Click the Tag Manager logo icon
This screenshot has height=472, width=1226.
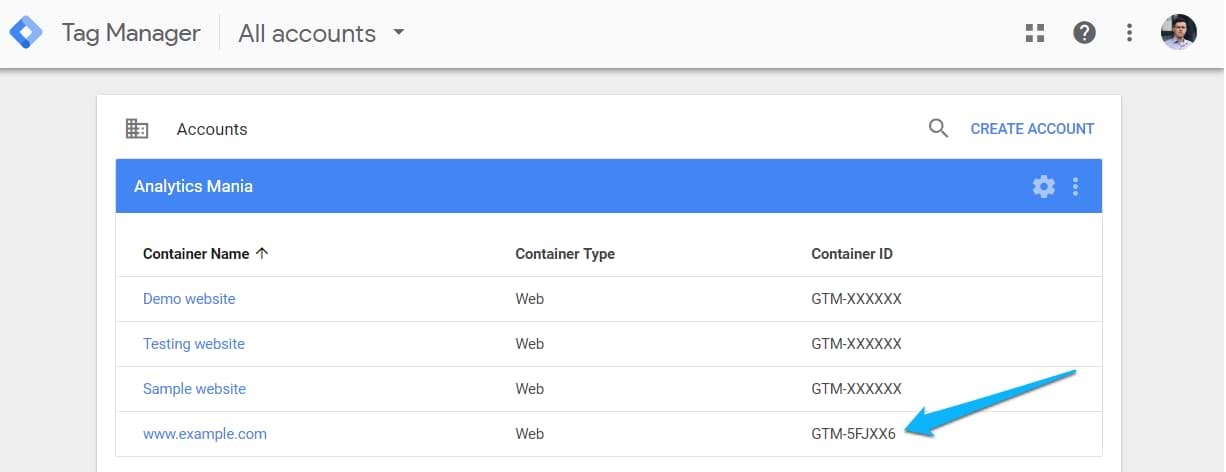(x=26, y=33)
